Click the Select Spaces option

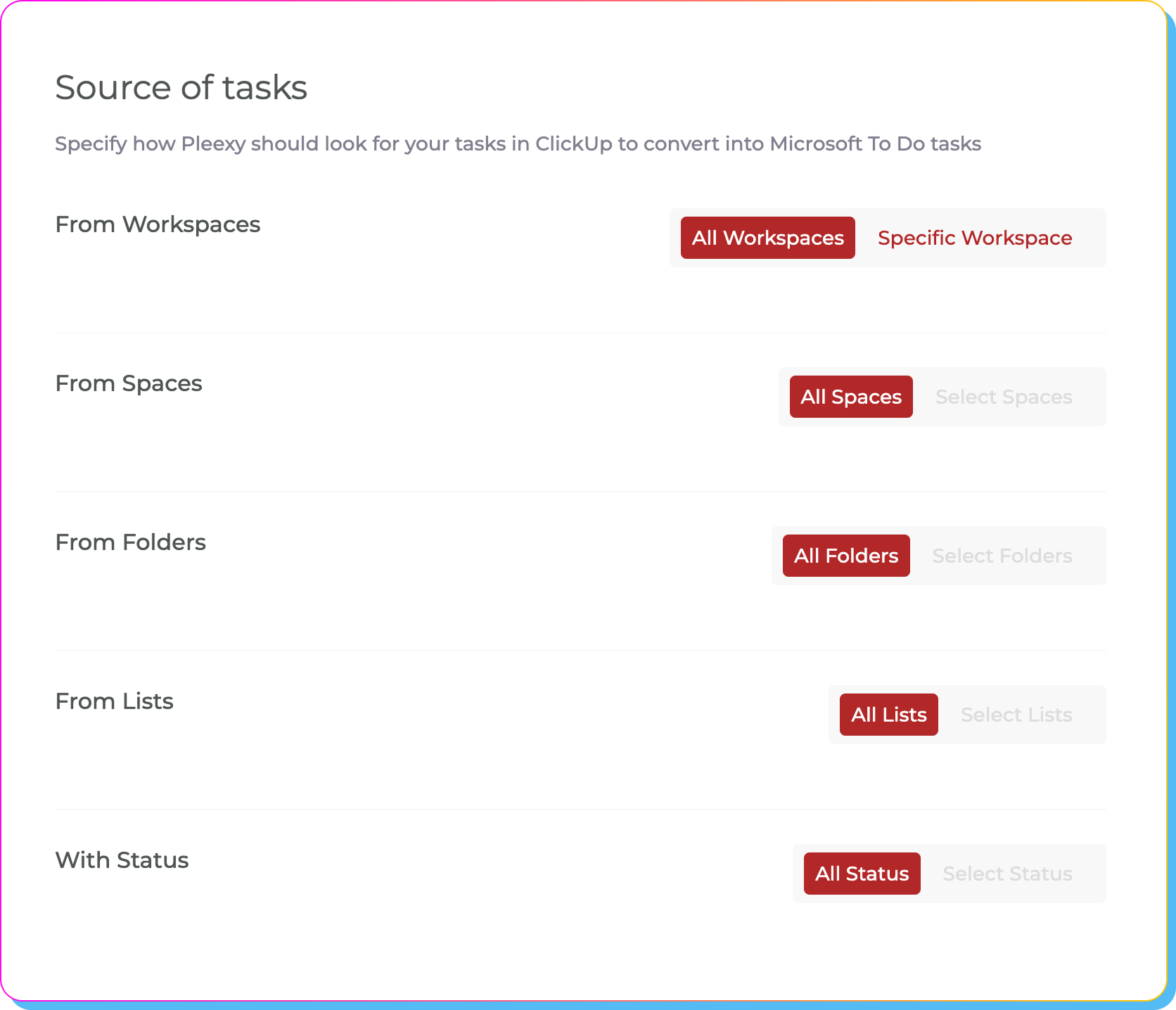pos(1004,397)
